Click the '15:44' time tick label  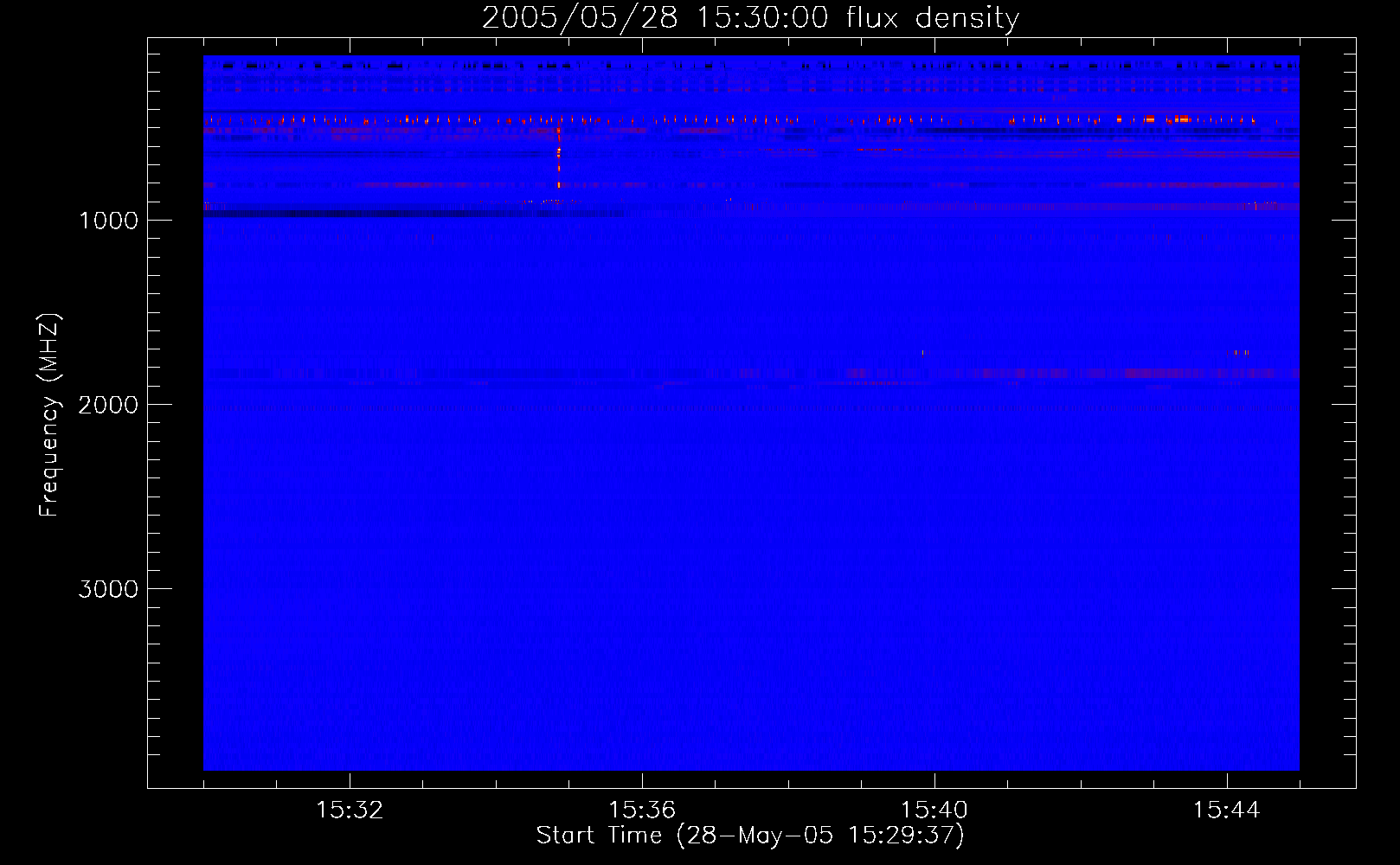[x=1226, y=810]
